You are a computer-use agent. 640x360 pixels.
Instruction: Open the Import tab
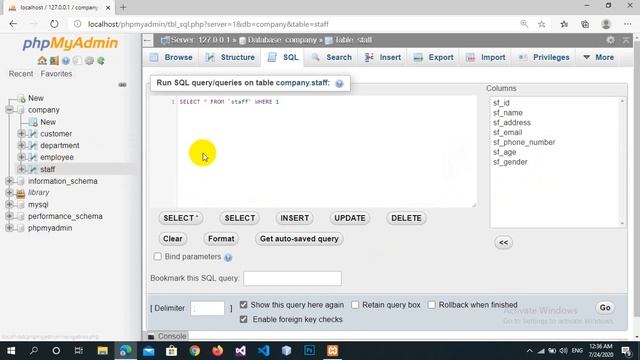pyautogui.click(x=486, y=58)
